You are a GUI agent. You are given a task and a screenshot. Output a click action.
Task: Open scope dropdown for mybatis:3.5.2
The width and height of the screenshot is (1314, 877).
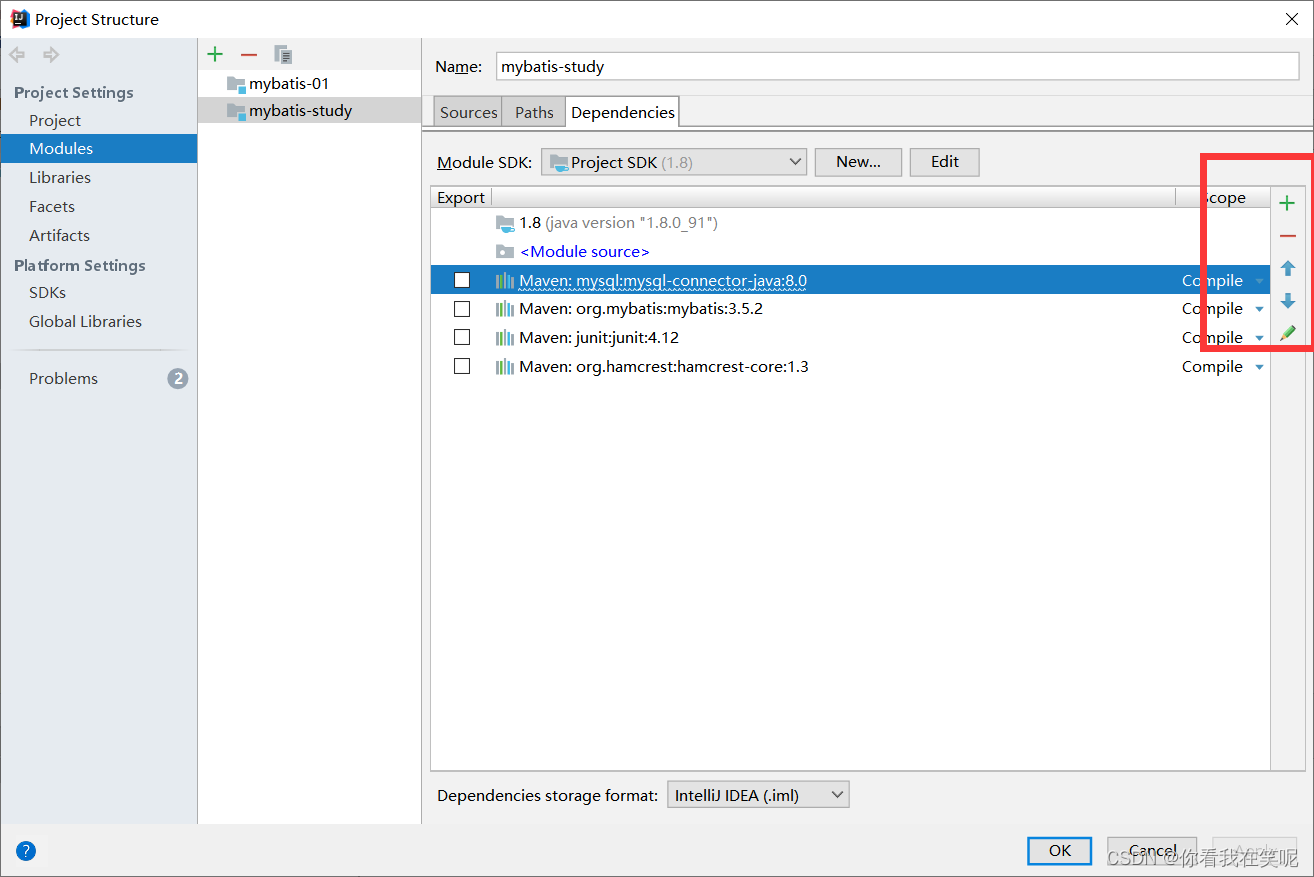1259,310
